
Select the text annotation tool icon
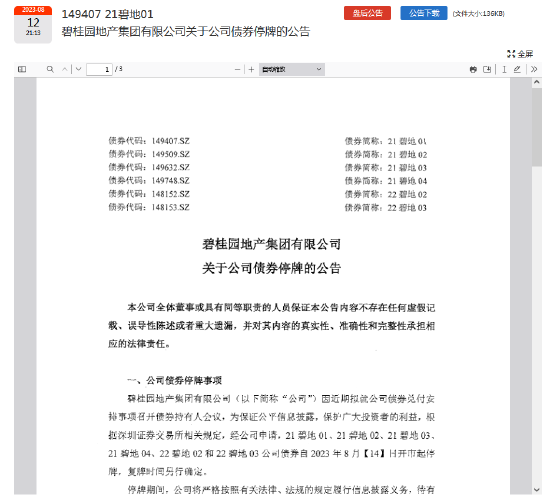504,69
